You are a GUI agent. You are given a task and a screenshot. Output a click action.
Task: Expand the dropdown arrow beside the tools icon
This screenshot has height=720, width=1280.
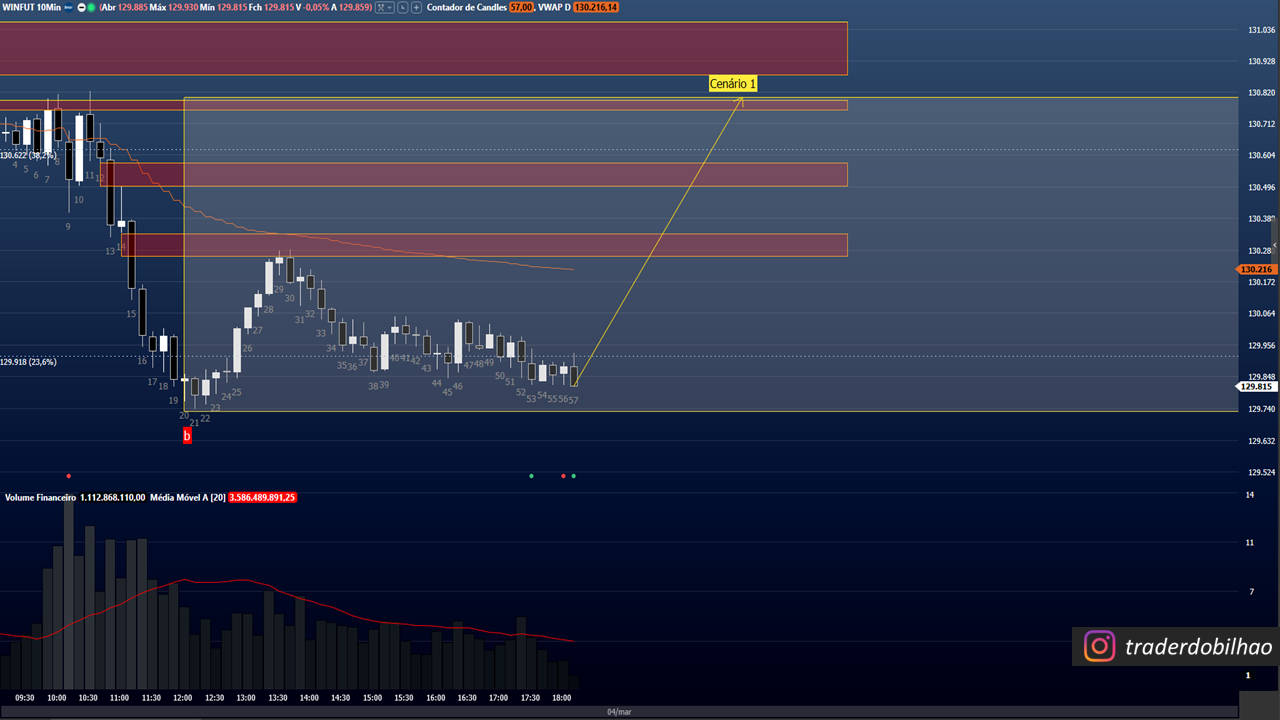[x=391, y=7]
